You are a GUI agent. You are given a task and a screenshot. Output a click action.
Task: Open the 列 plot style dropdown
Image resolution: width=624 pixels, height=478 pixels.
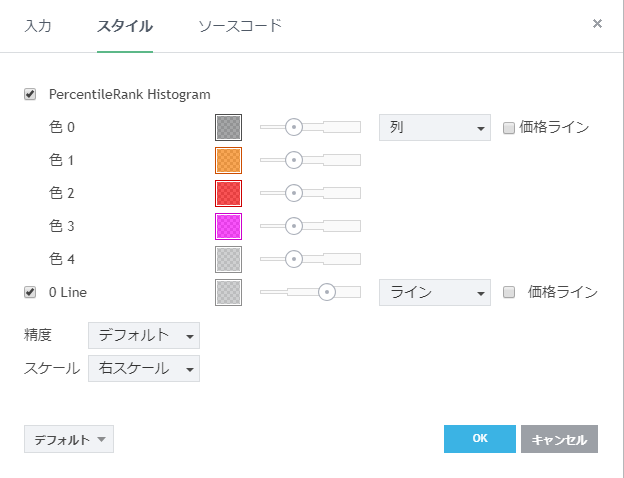click(x=434, y=127)
